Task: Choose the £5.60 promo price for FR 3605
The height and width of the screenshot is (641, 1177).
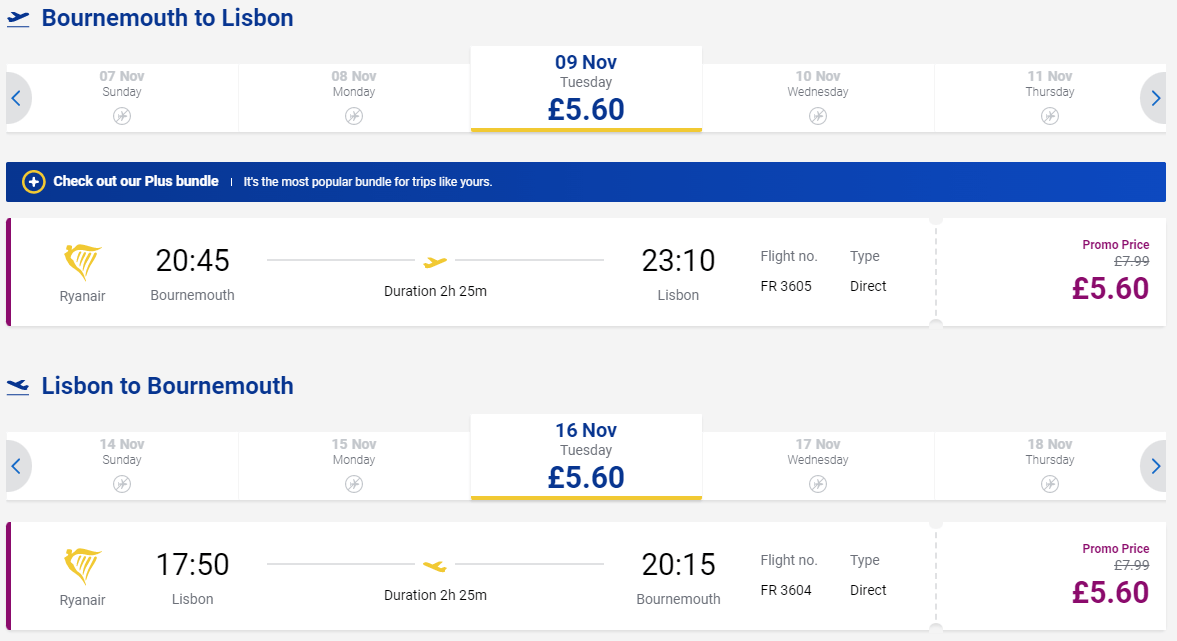Action: (1110, 289)
